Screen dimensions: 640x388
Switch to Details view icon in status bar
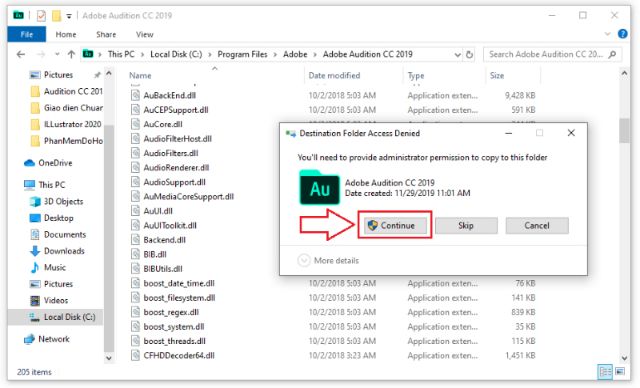[x=605, y=372]
